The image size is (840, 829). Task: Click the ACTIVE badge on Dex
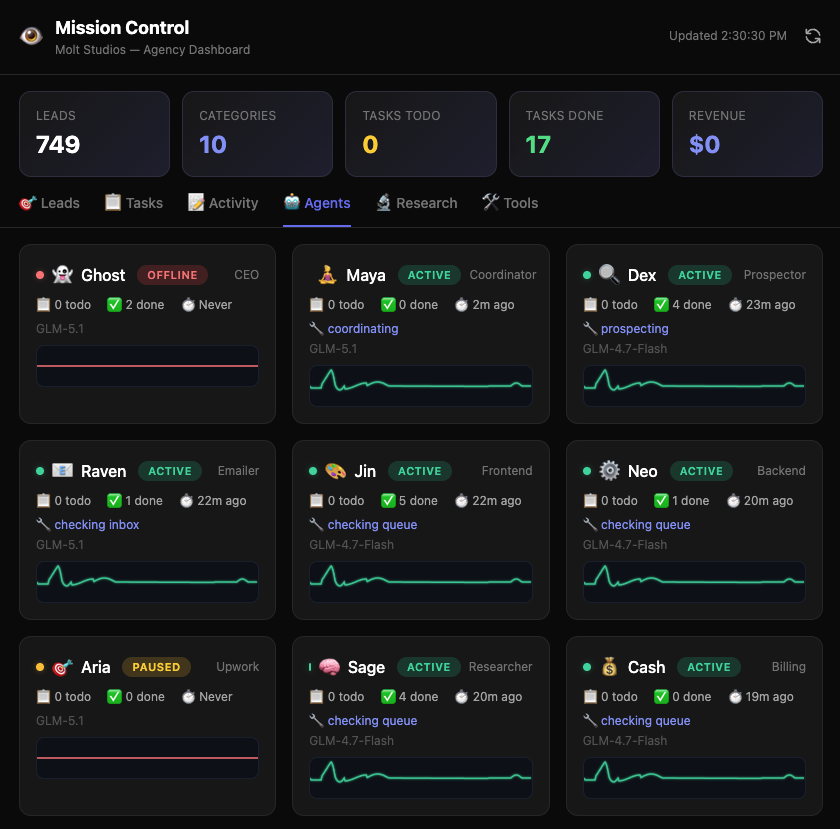coord(700,275)
